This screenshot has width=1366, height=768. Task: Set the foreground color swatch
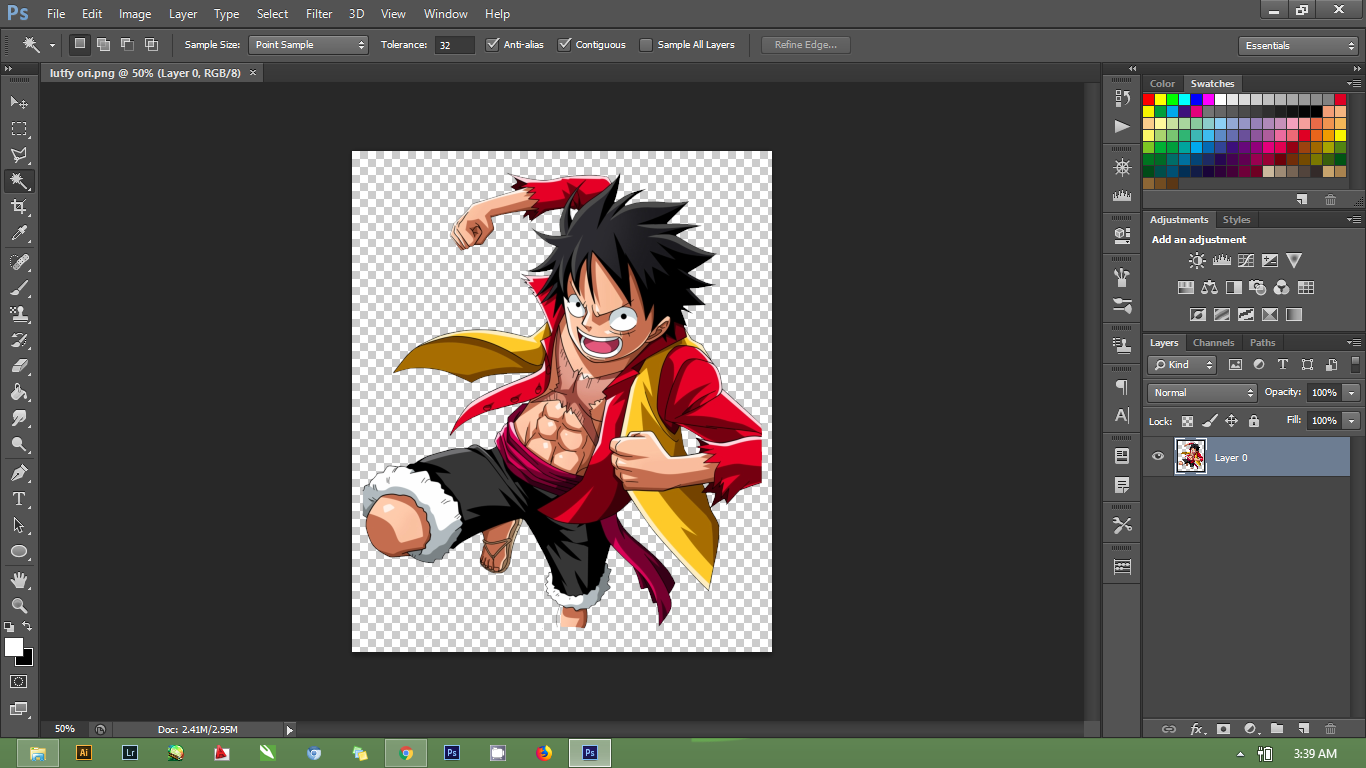coord(13,647)
